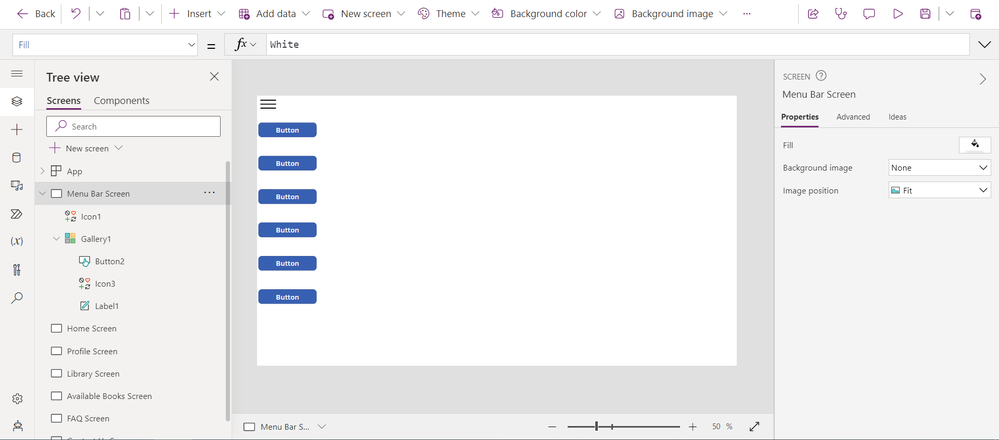Viewport: 999px width, 440px height.
Task: Open the Background image None dropdown
Action: coord(939,167)
